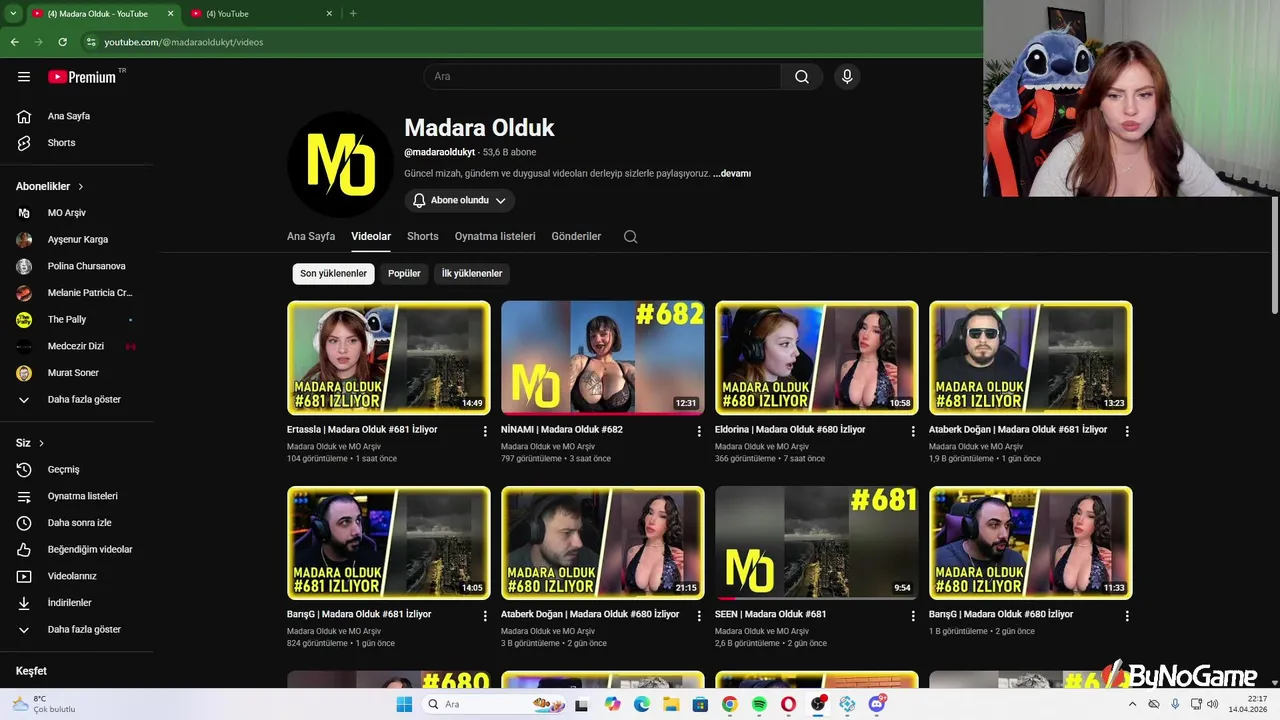
Task: Start voice search with microphone icon
Action: (847, 77)
